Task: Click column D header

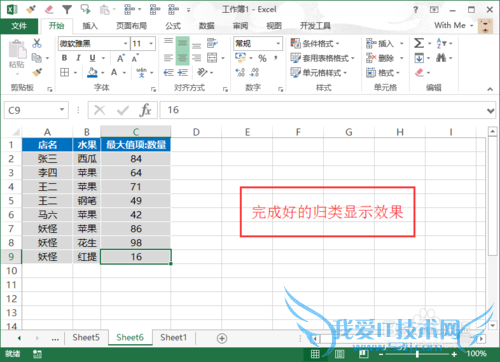Action: tap(196, 132)
